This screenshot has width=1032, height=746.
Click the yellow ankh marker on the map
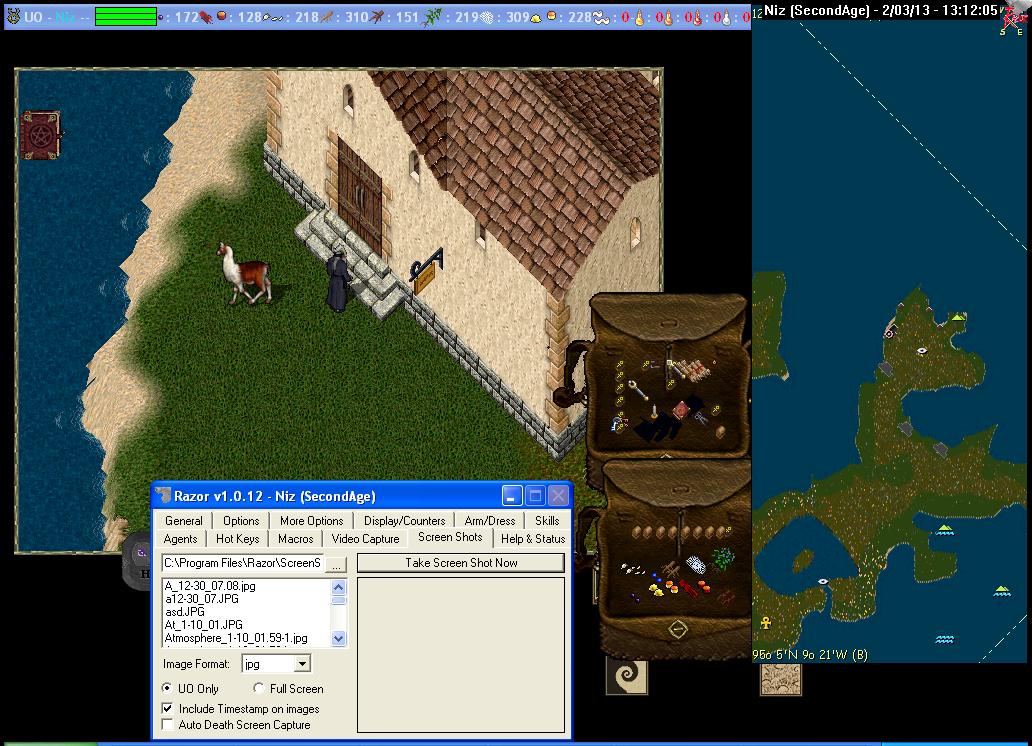coord(766,622)
